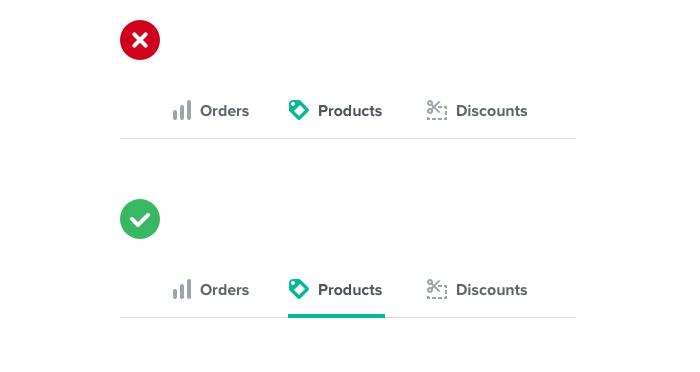Click the gray divider beside the teal underline
Viewport: 700px width, 372px height.
pos(480,318)
